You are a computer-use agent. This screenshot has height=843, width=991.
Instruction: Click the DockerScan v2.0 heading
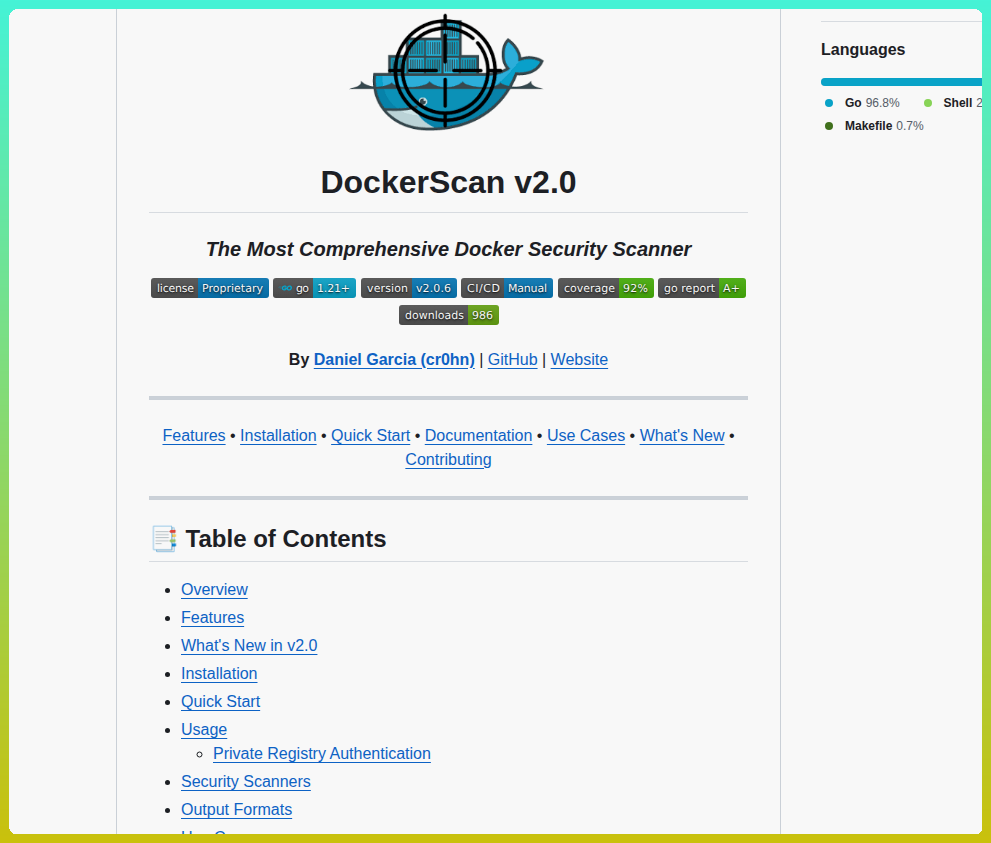click(448, 183)
